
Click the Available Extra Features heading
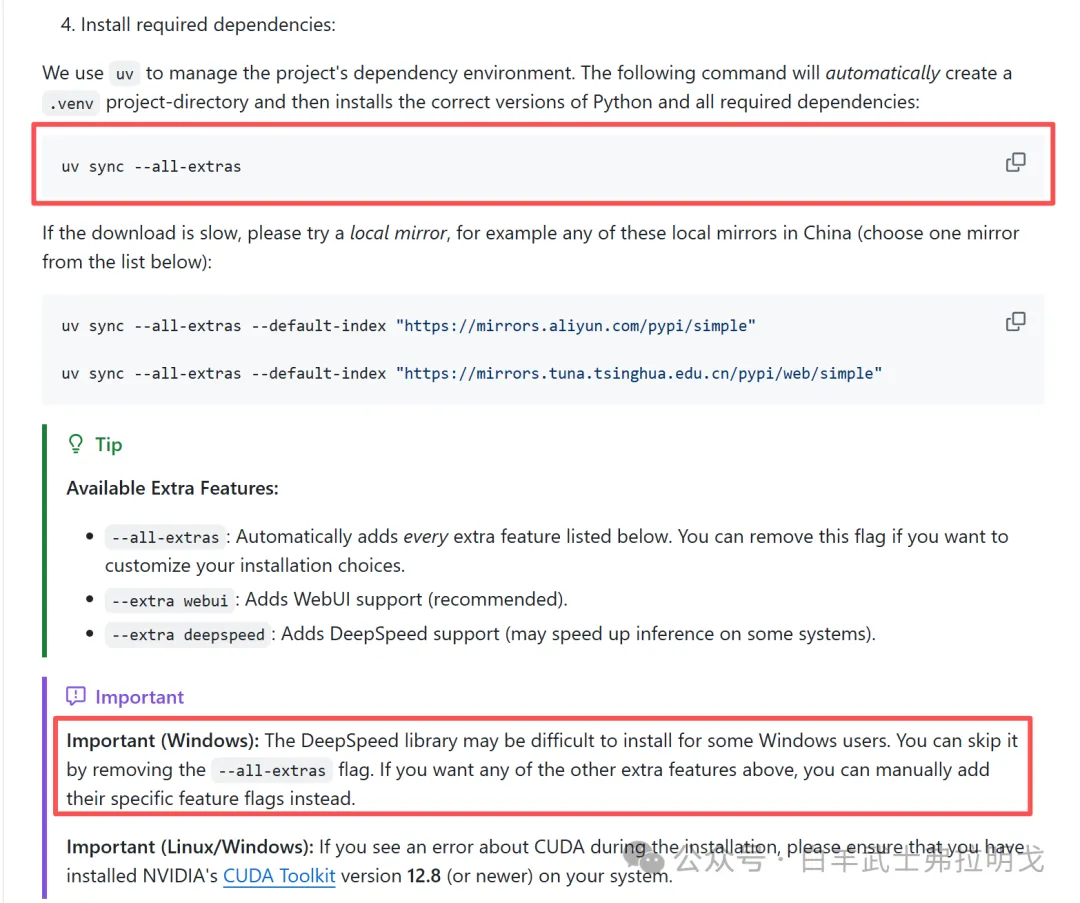(172, 488)
